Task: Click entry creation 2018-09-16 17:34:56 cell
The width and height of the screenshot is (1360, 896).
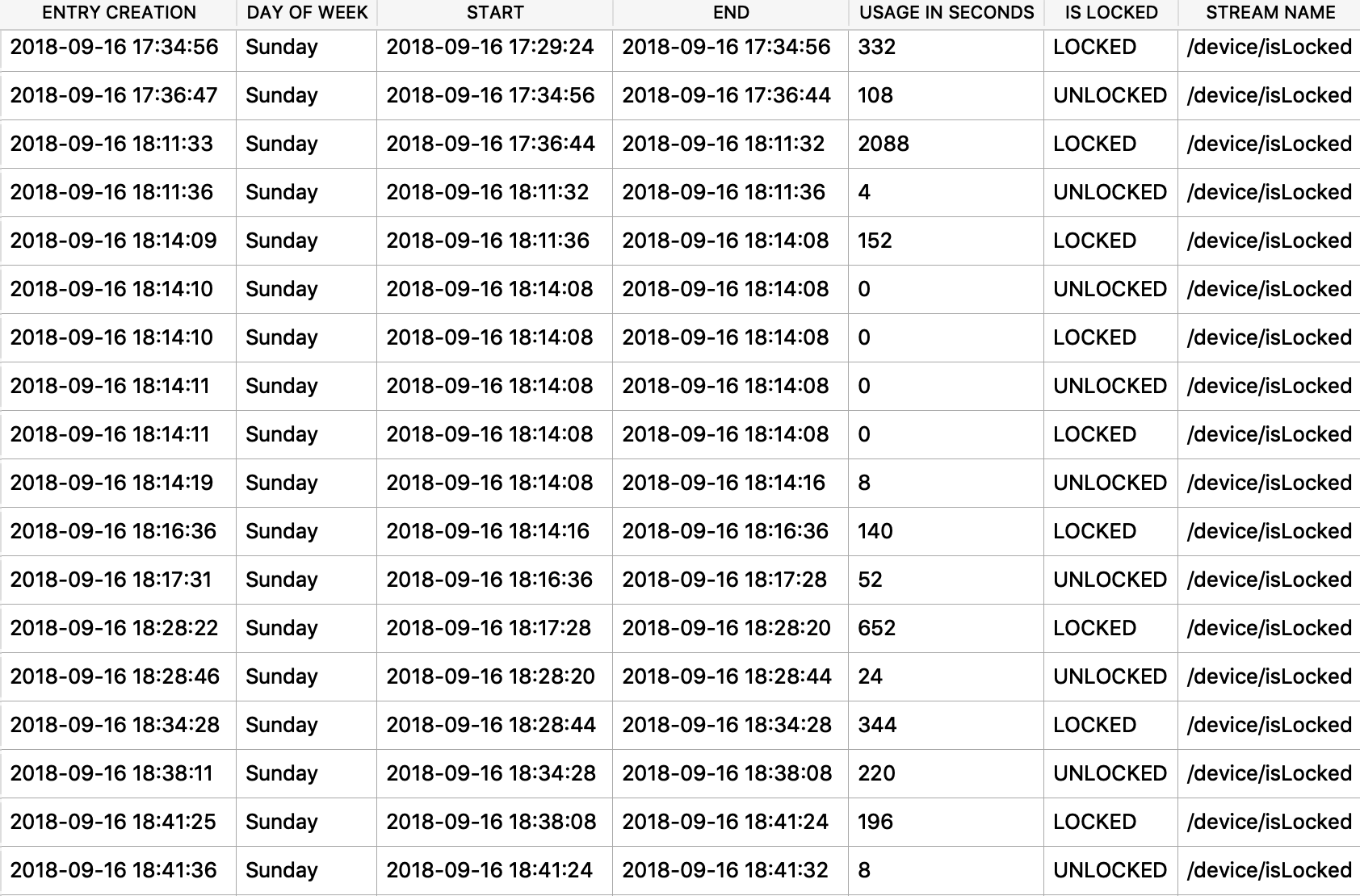Action: (x=119, y=47)
